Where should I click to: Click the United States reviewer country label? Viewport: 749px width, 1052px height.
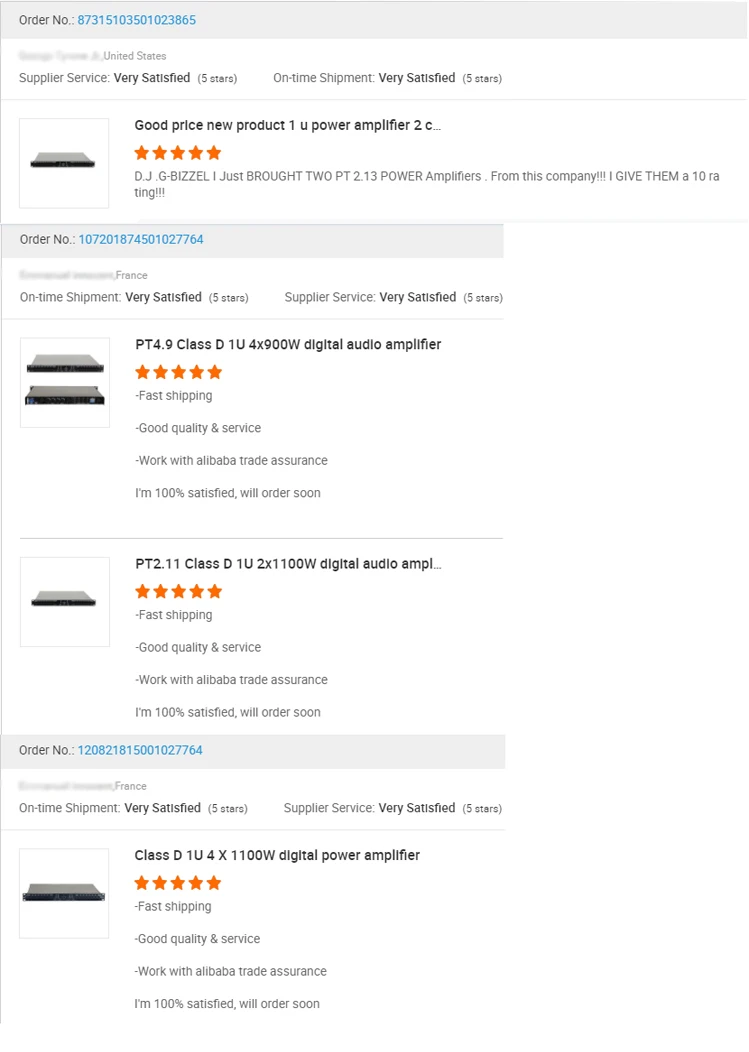click(x=135, y=56)
